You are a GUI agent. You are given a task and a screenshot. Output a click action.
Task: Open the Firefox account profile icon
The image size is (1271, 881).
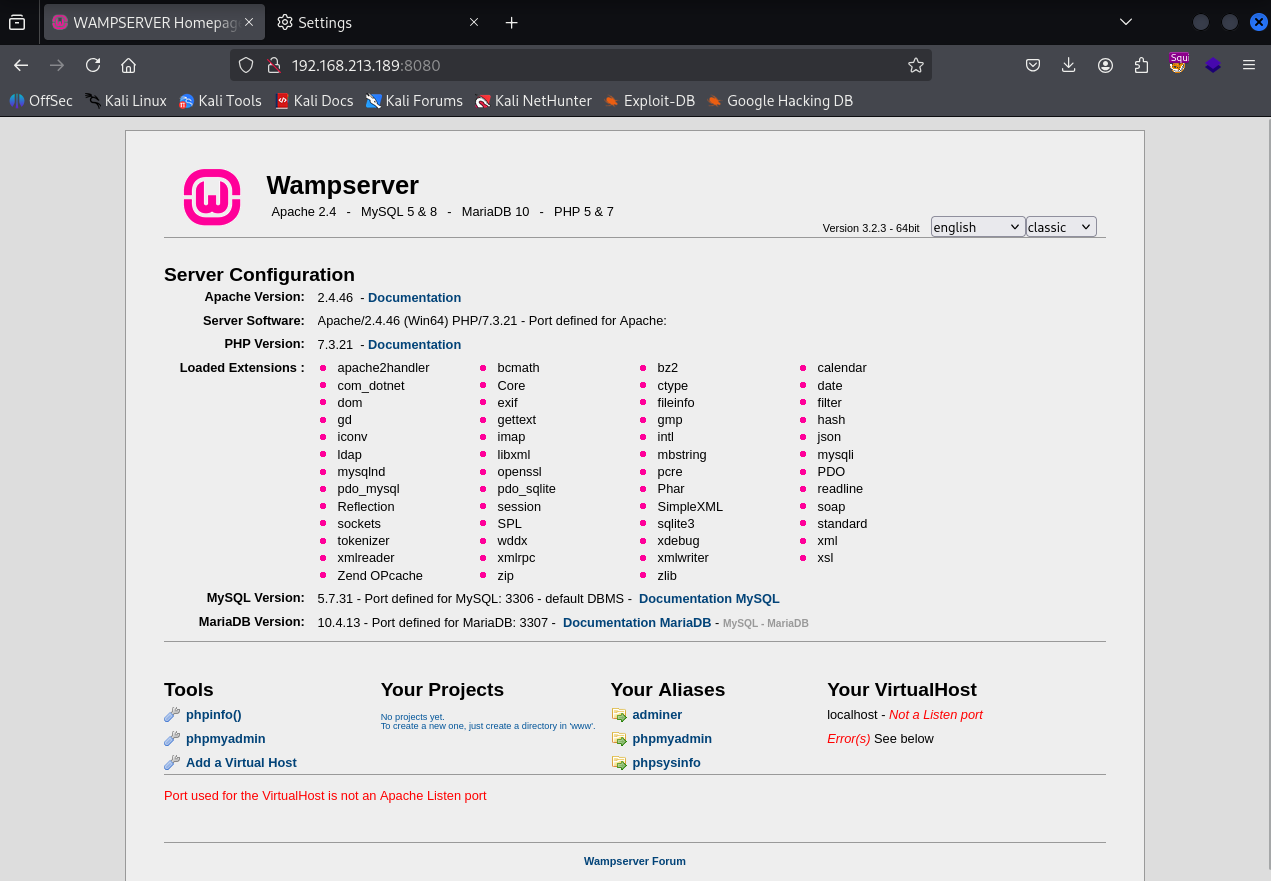[1105, 65]
